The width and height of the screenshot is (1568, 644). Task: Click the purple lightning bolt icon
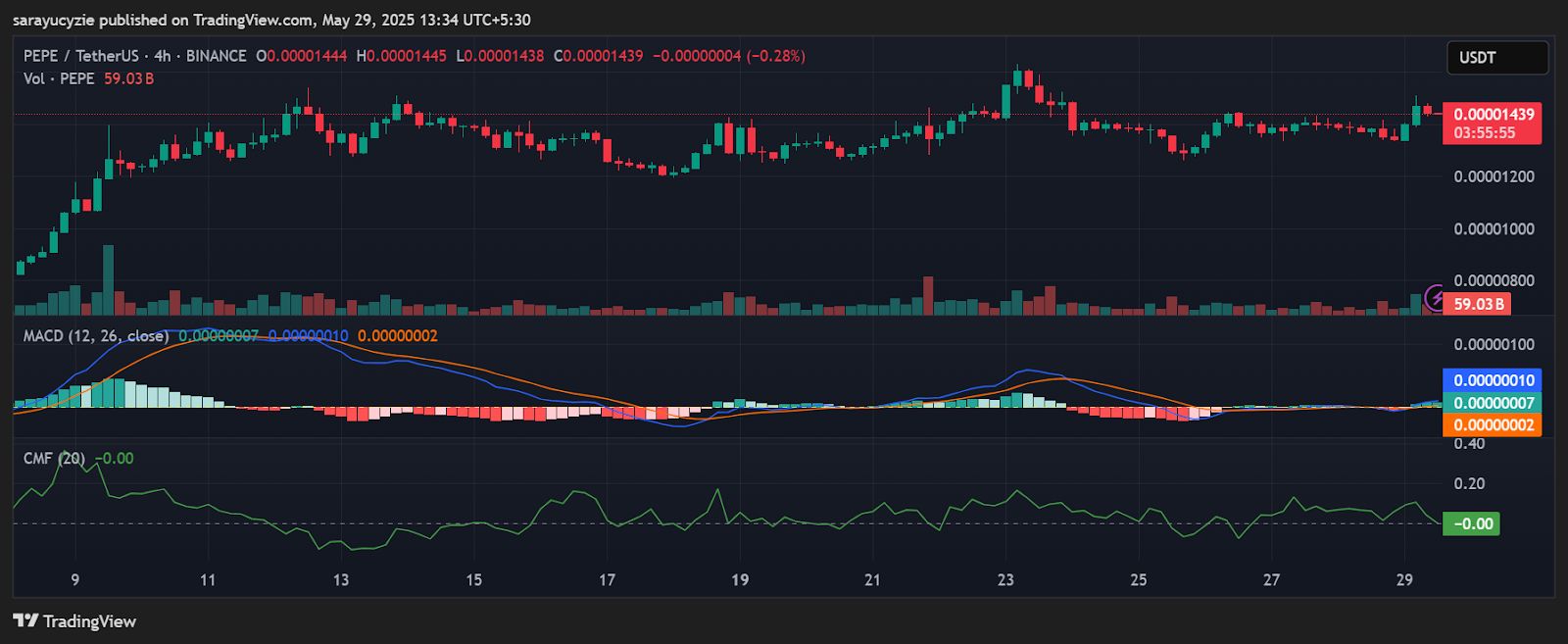point(1434,296)
